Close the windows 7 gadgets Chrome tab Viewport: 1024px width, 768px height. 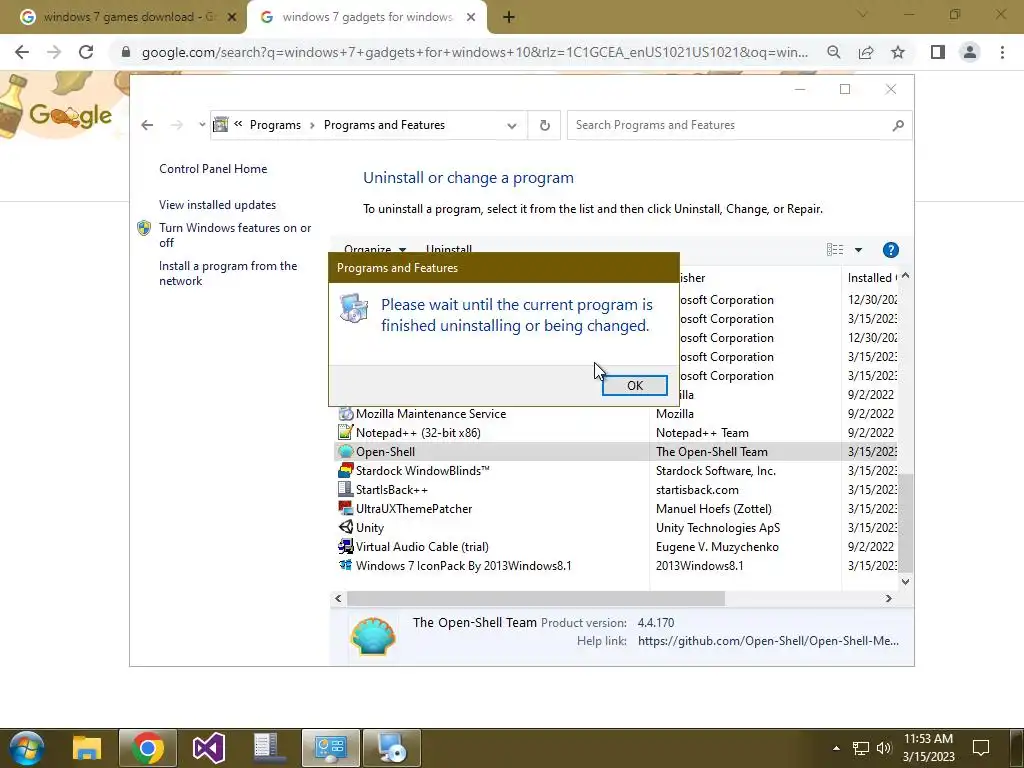click(x=471, y=18)
